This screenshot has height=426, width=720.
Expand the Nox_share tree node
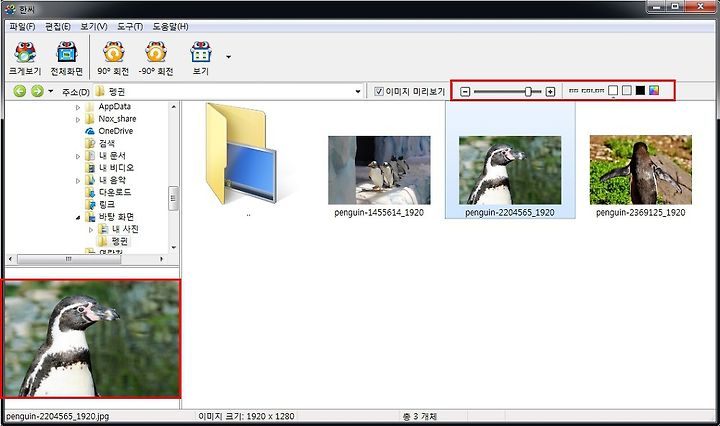pos(78,119)
